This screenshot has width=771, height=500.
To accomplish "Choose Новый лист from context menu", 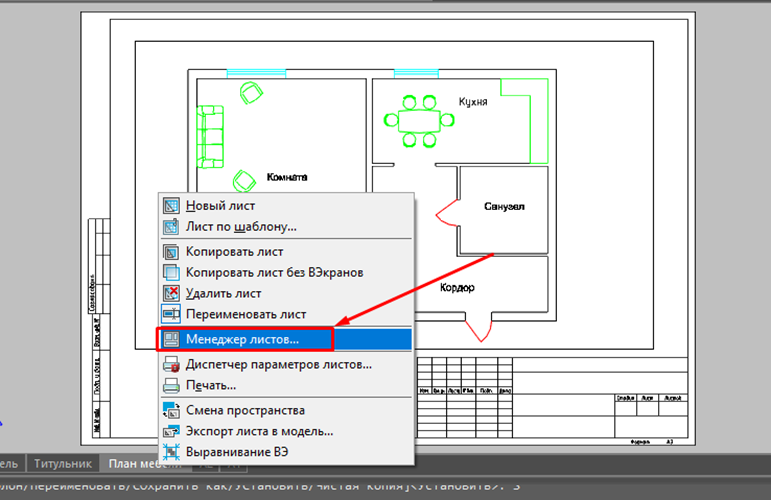I will point(286,206).
